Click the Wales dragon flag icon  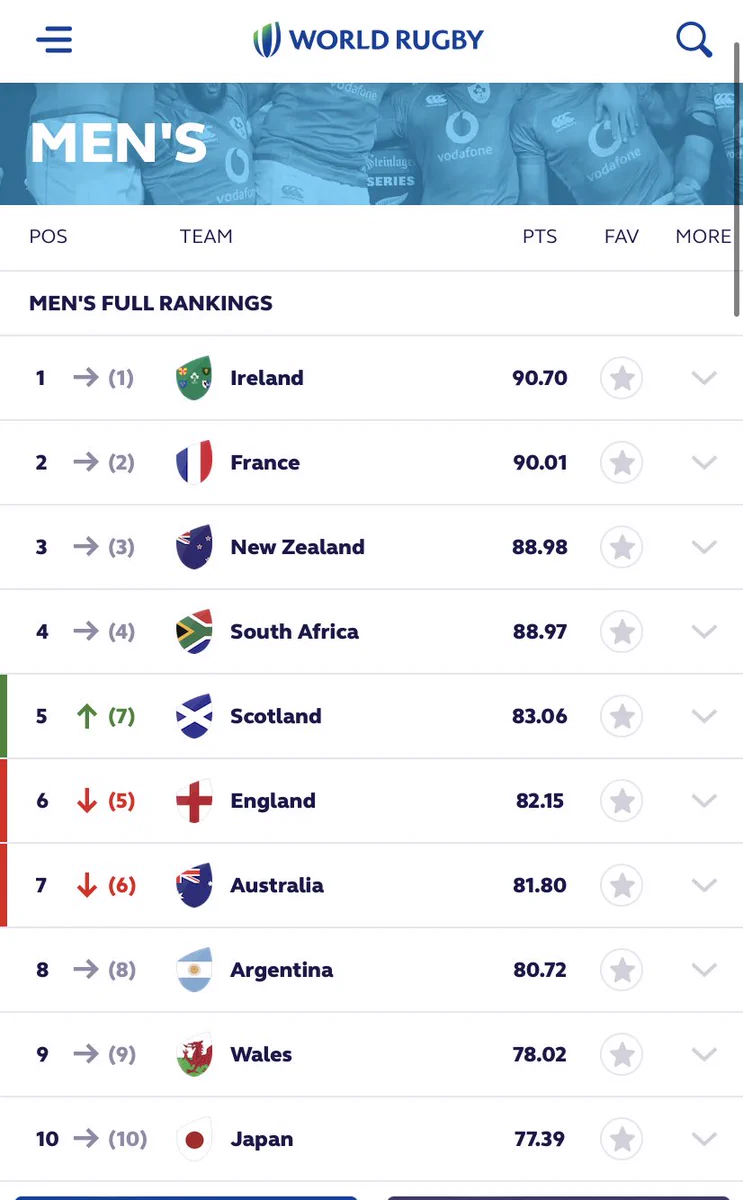point(194,1054)
